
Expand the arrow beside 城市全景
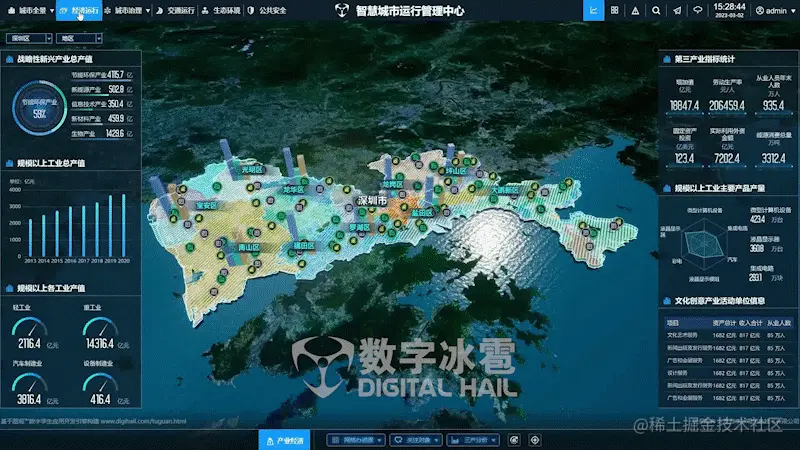[x=52, y=11]
